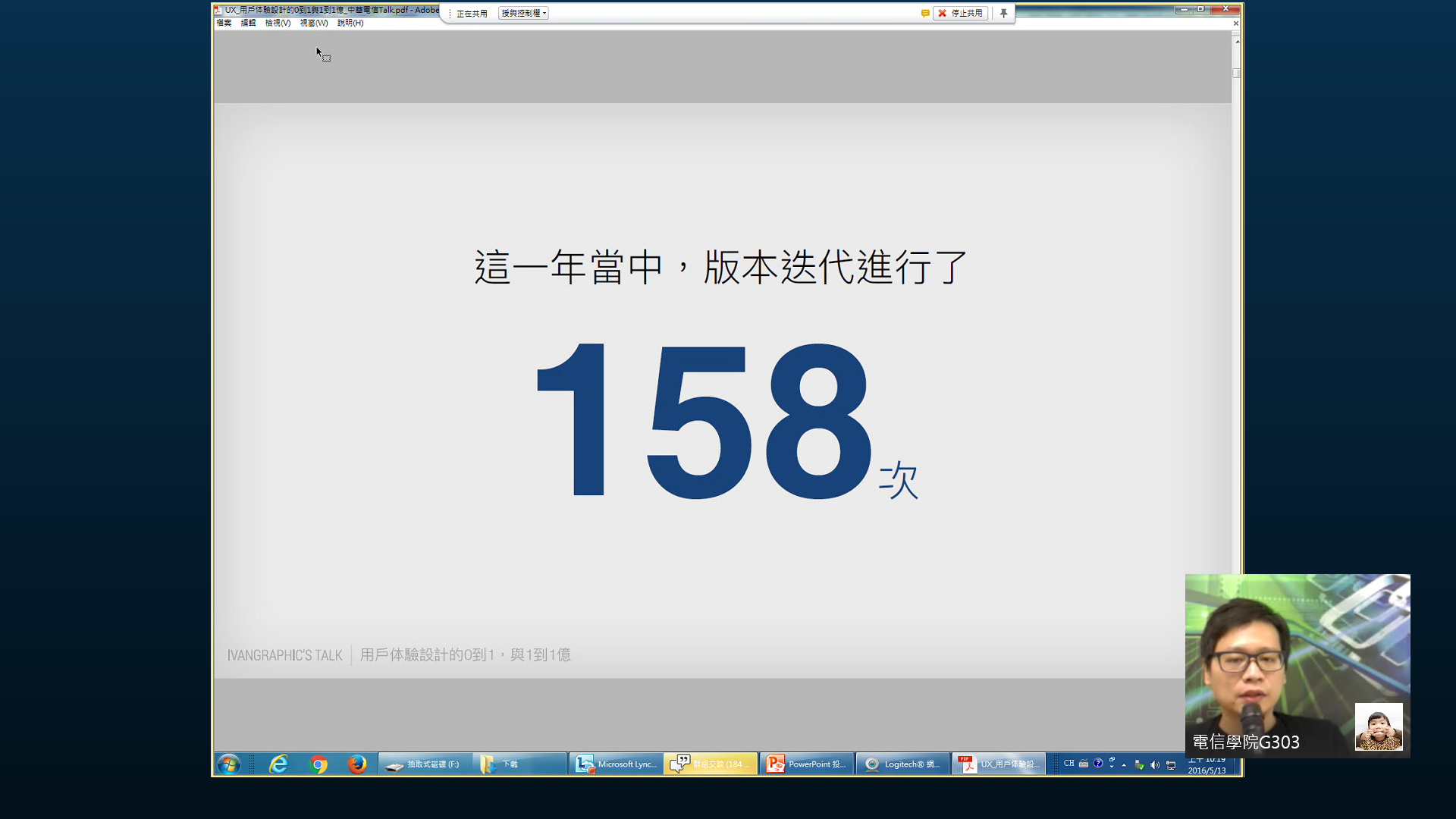This screenshot has height=819, width=1456.
Task: Open the 授與控制權 give control dropdown
Action: 523,13
